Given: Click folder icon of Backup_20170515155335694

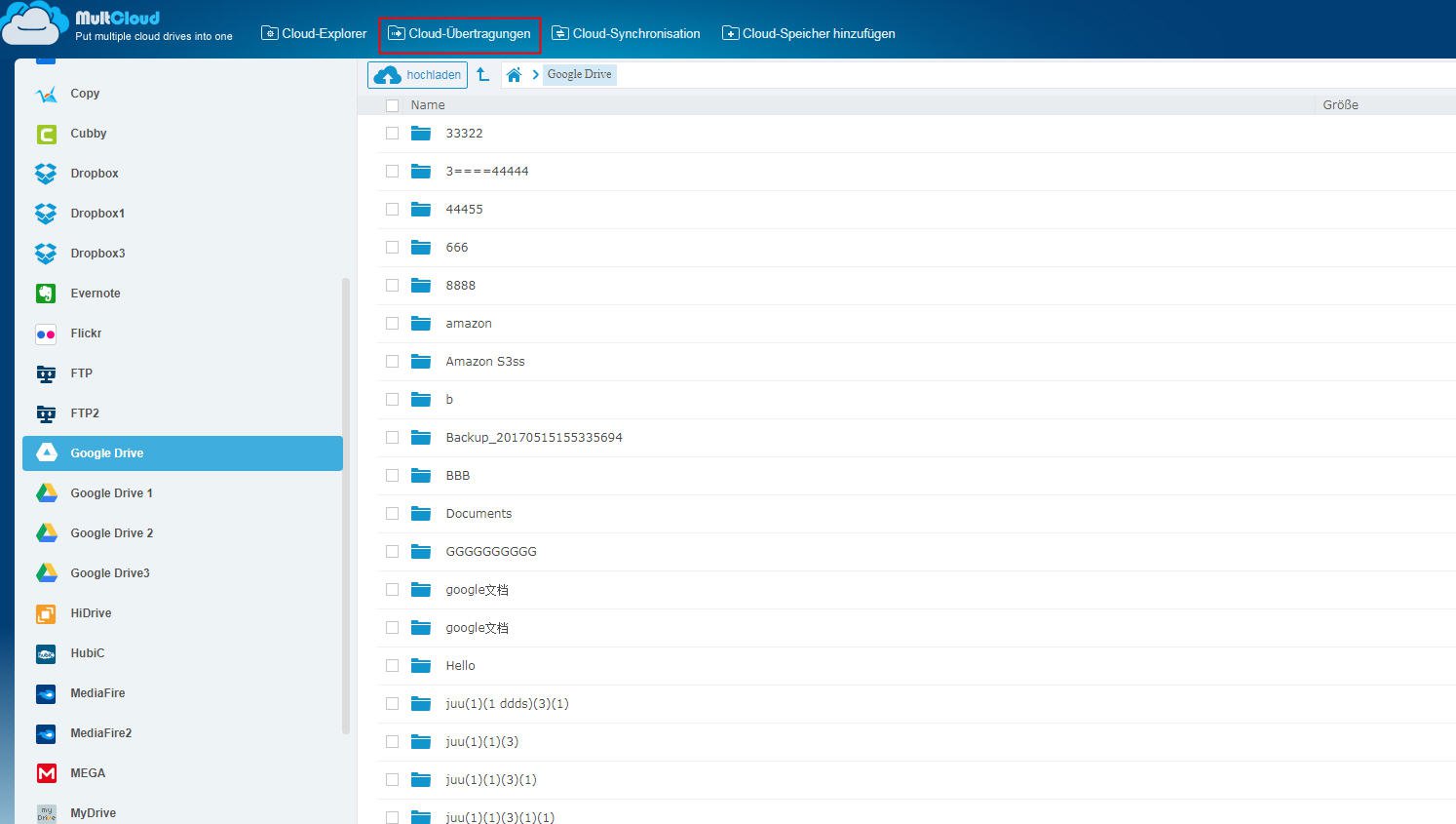Looking at the screenshot, I should tap(421, 437).
